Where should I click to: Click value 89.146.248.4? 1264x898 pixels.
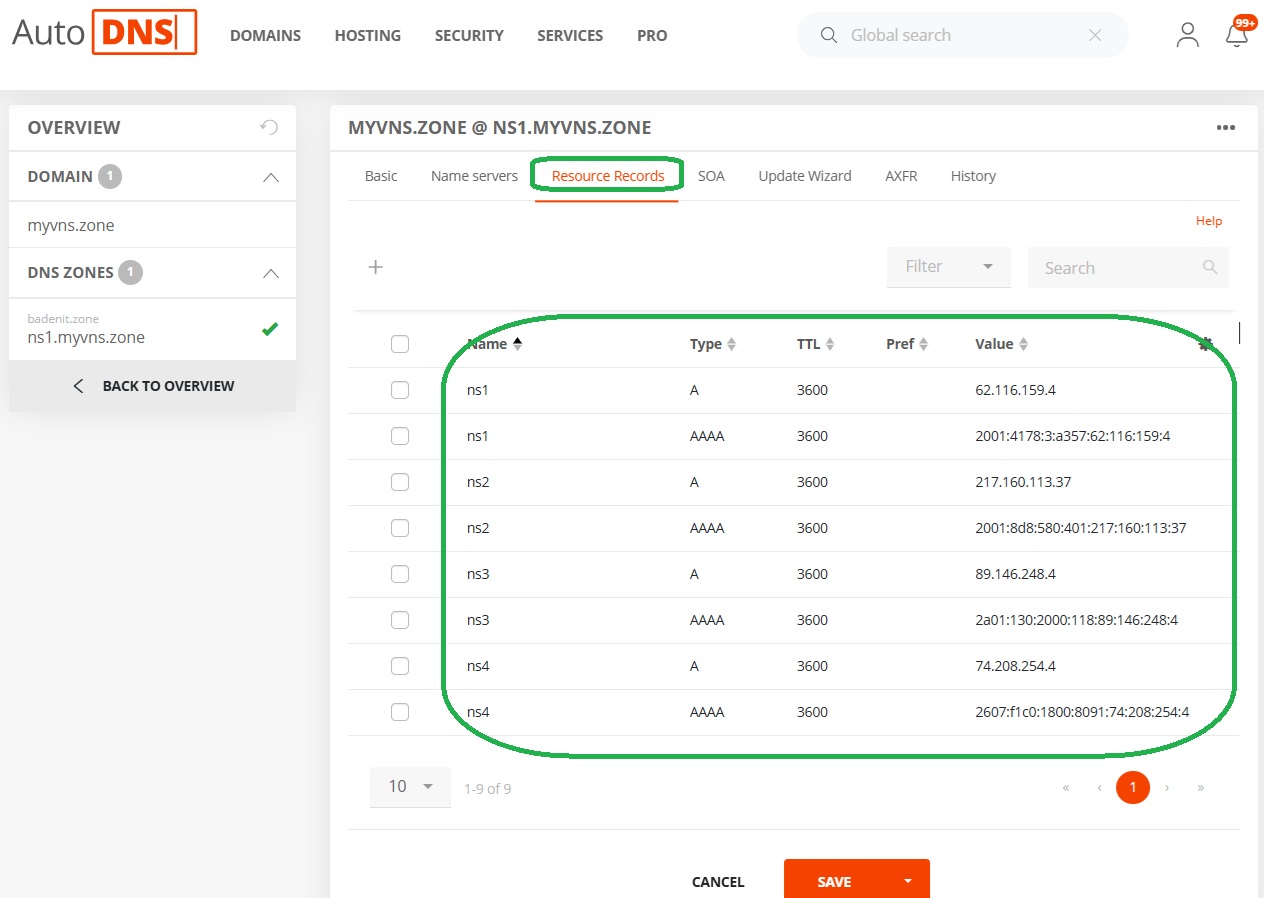[1015, 574]
